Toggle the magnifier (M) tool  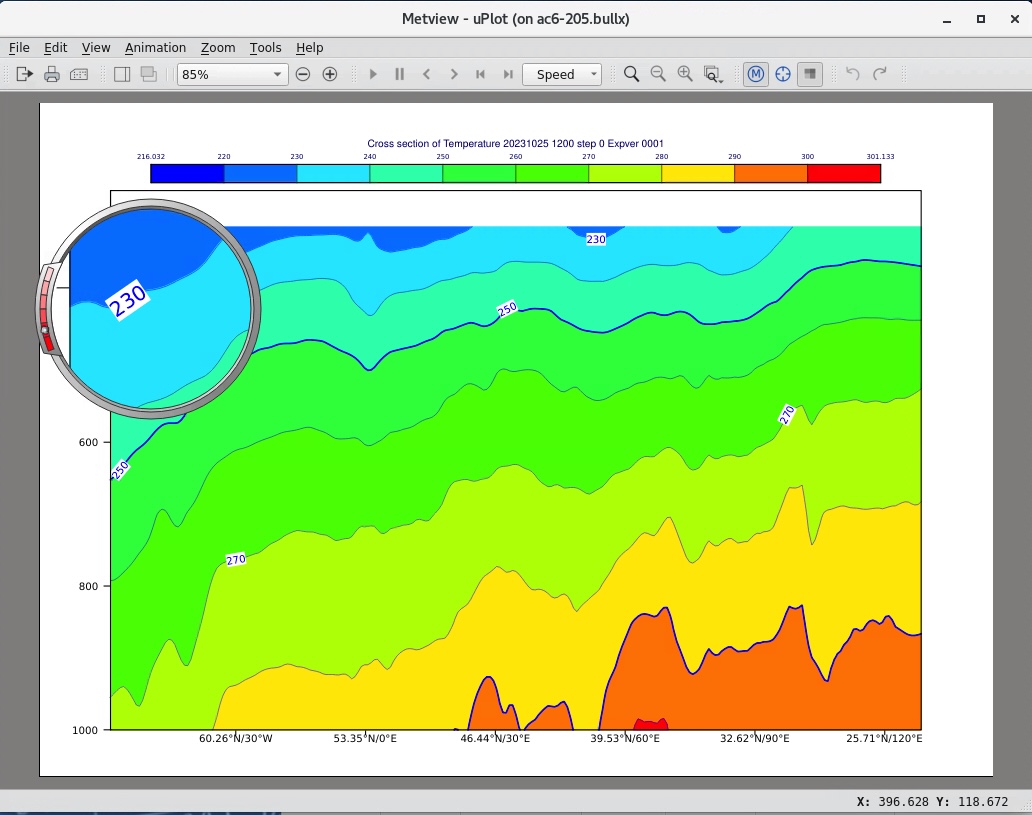(756, 74)
